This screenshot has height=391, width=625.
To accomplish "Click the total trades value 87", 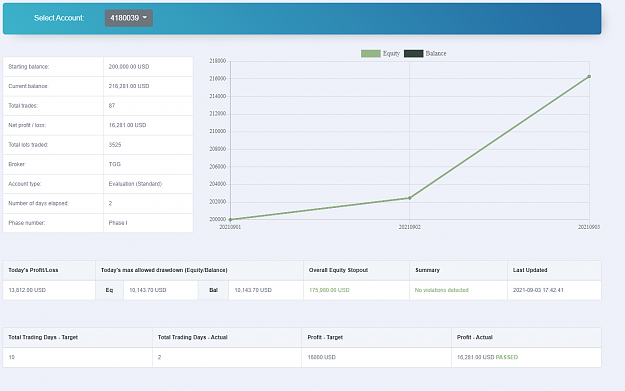I will coord(112,106).
